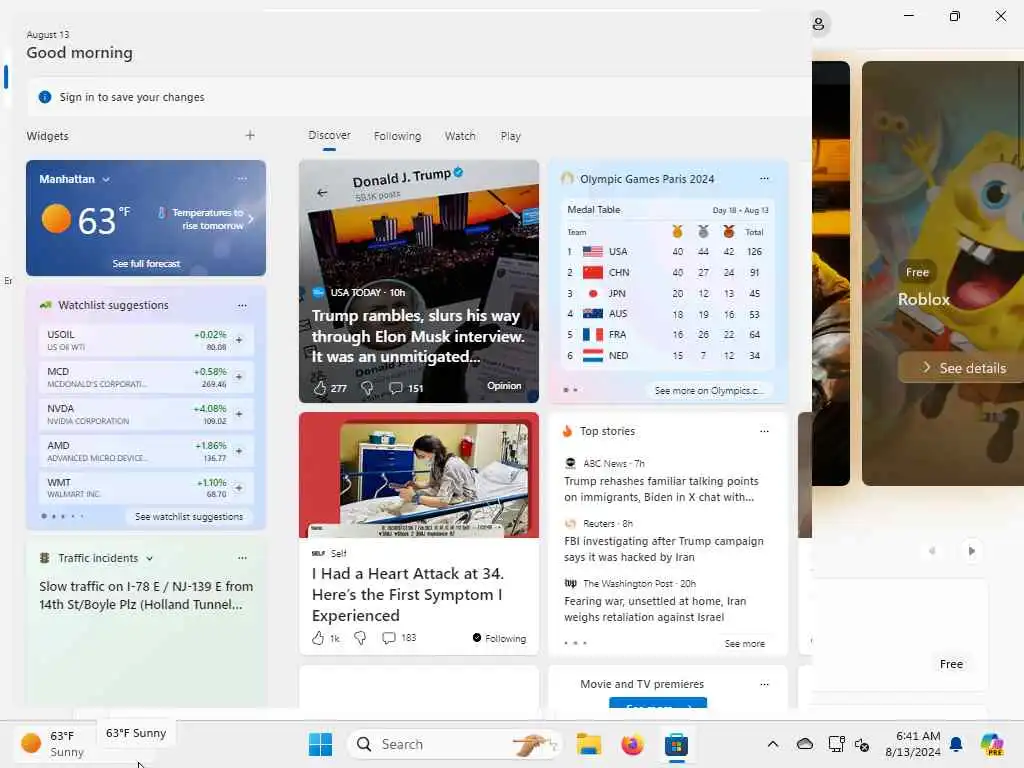Open the OneDrive cloud tray icon
The height and width of the screenshot is (768, 1024).
click(805, 744)
